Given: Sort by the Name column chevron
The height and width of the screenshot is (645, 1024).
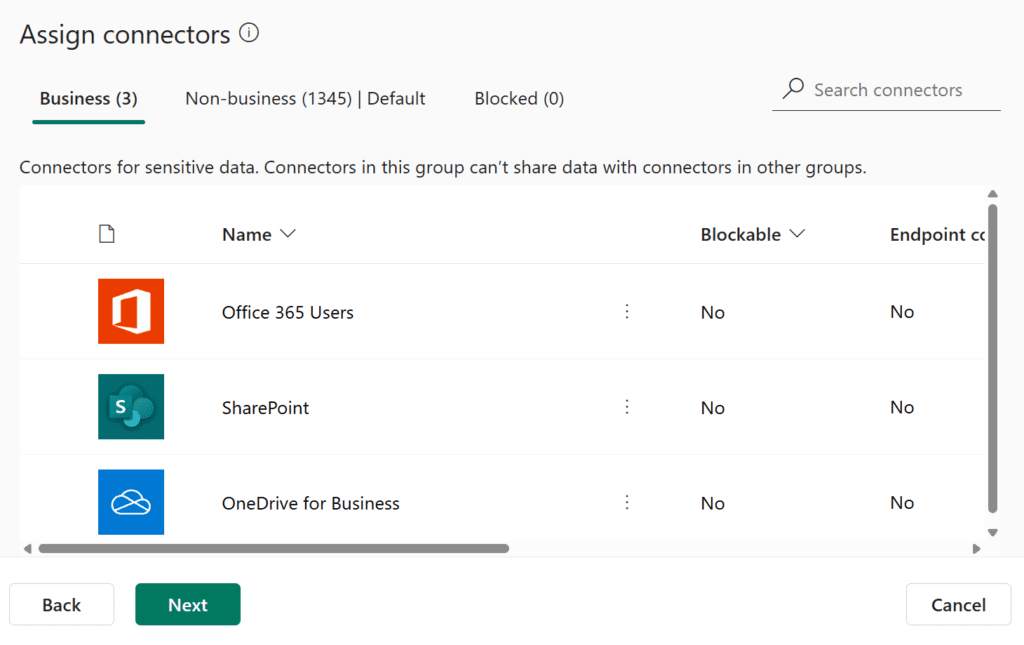Looking at the screenshot, I should [288, 234].
